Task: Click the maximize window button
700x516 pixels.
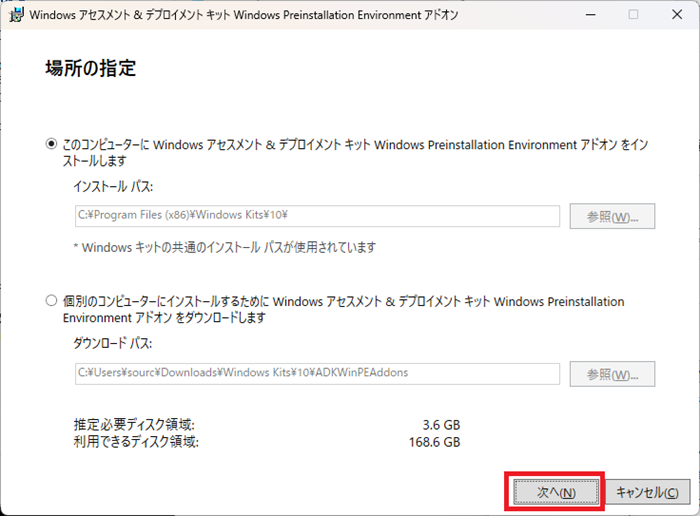Action: click(x=633, y=15)
